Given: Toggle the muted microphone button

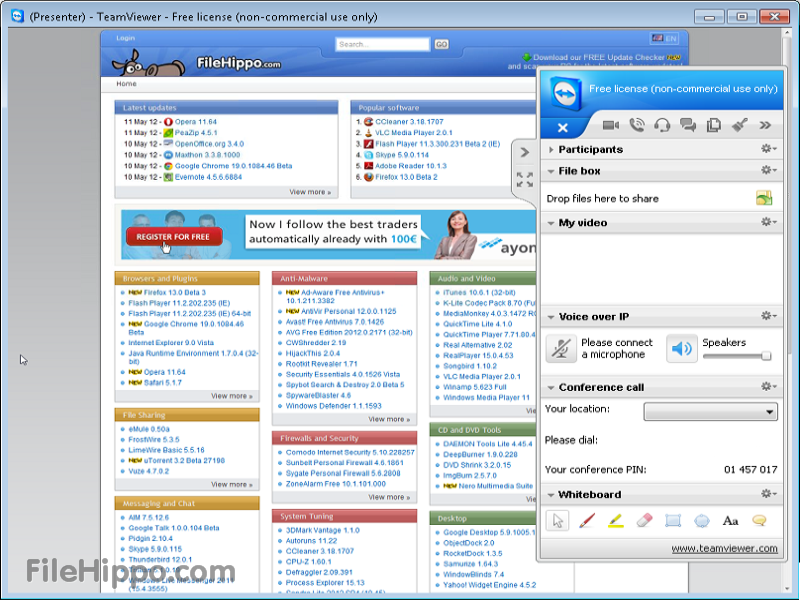Looking at the screenshot, I should point(561,348).
